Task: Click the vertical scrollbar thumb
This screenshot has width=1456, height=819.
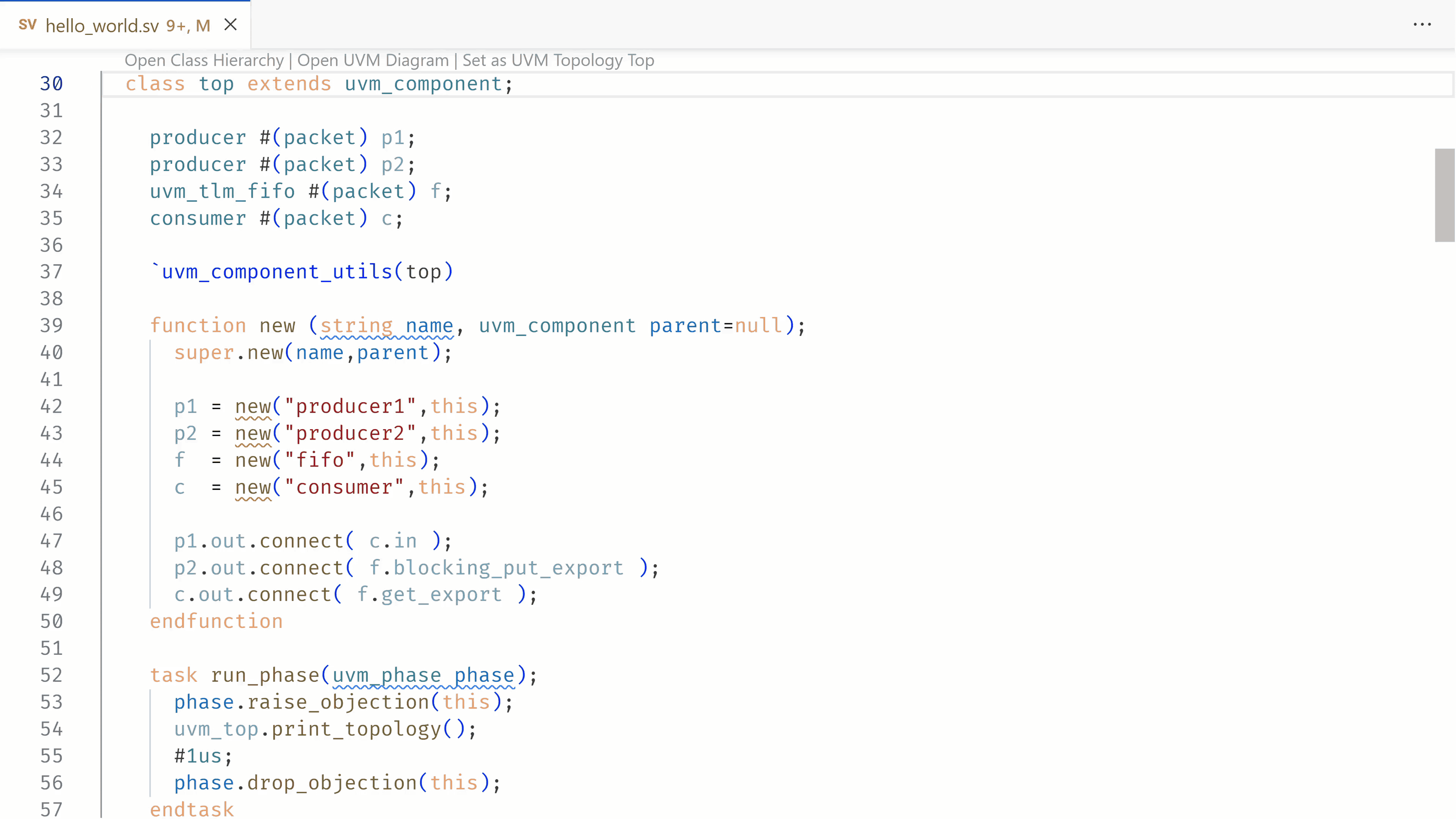Action: pos(1445,195)
